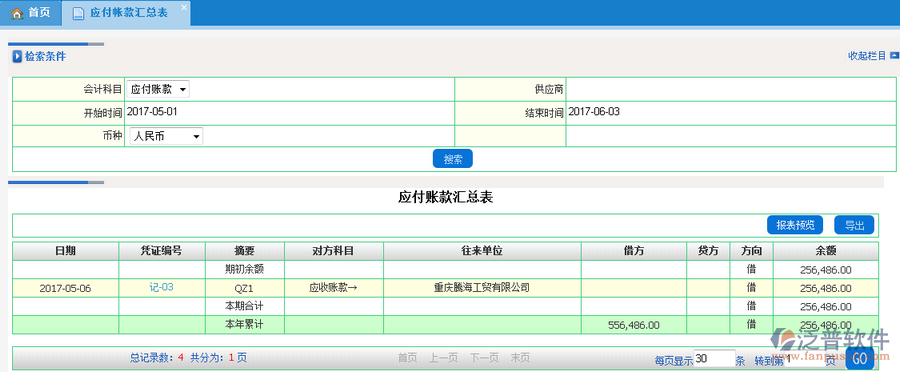The height and width of the screenshot is (372, 900).
Task: Click the 开始时间 date field
Action: point(289,113)
